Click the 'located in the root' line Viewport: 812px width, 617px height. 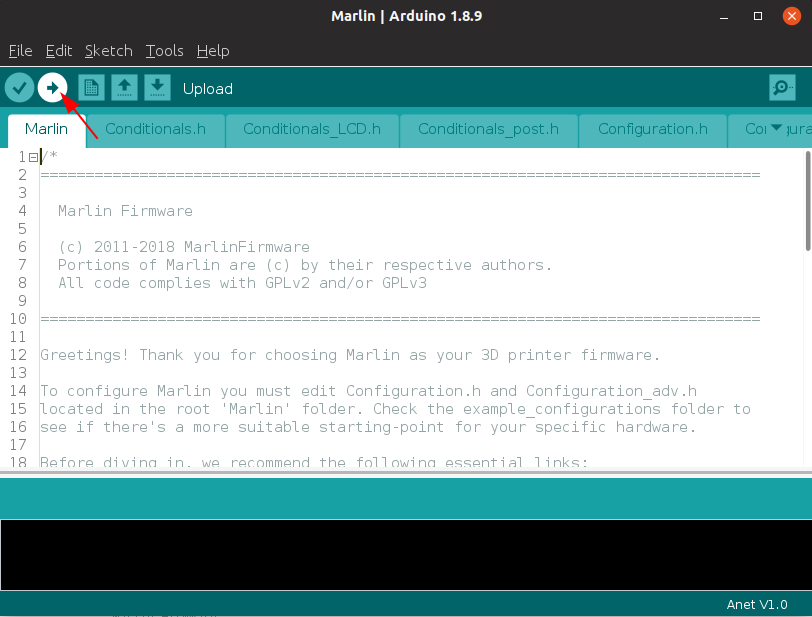pyautogui.click(x=396, y=409)
